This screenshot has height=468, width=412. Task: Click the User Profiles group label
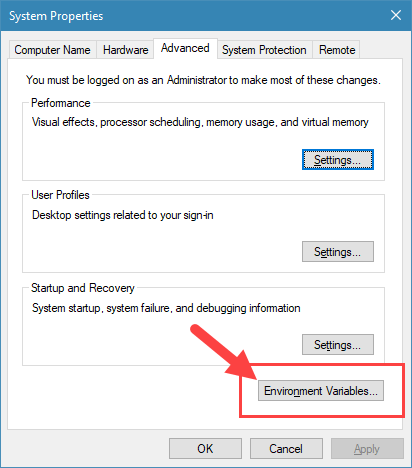60,195
